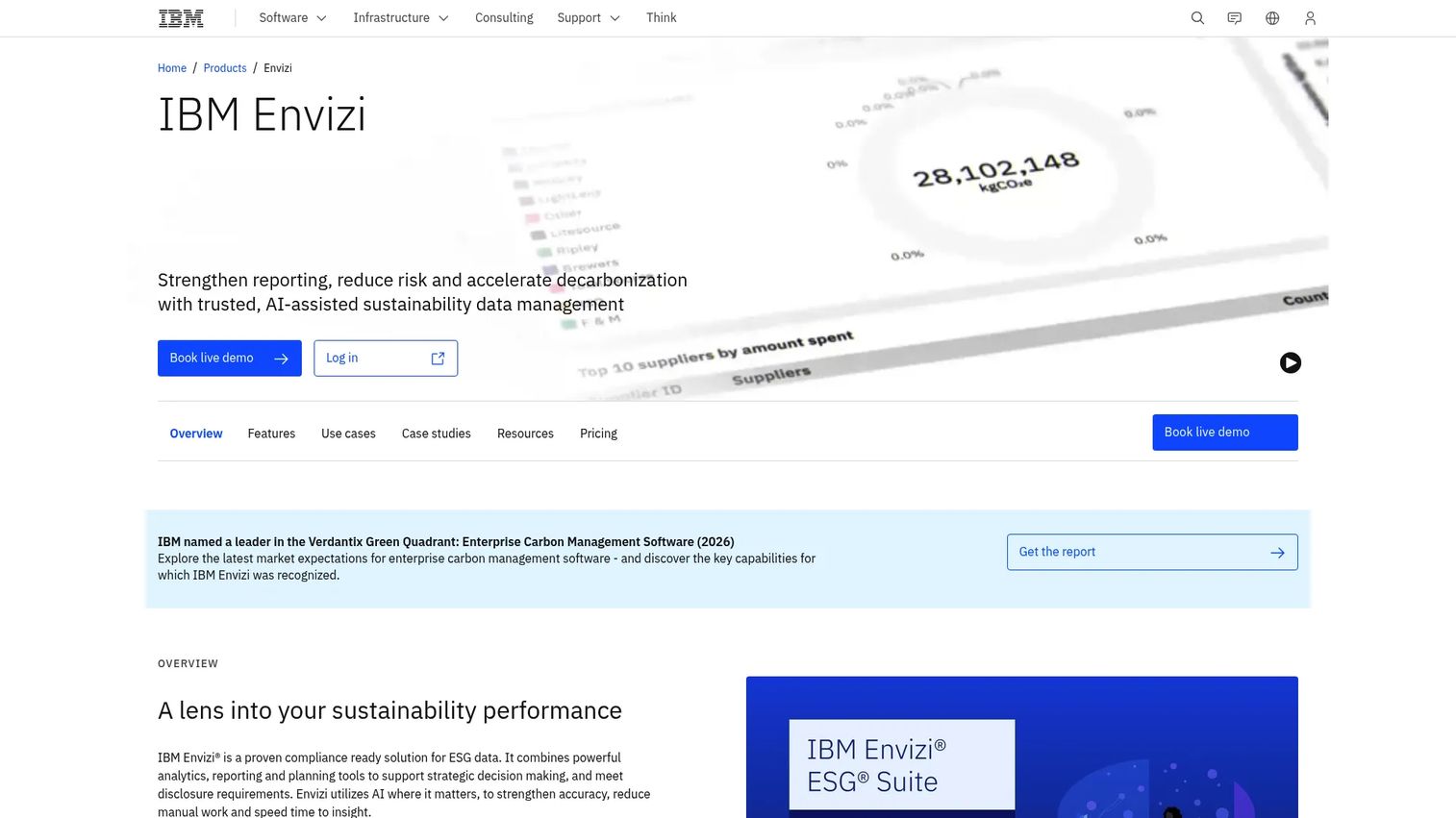Expand the Support menu

click(589, 18)
